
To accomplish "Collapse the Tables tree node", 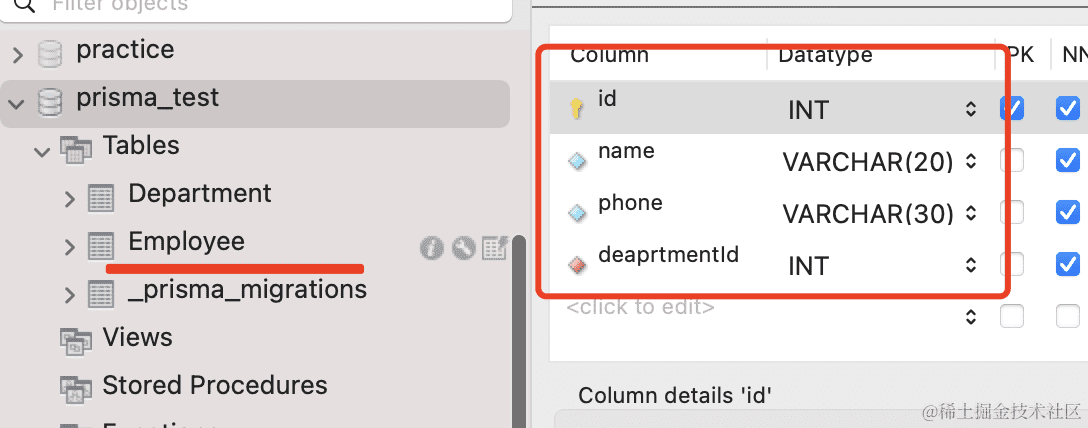I will click(x=42, y=151).
